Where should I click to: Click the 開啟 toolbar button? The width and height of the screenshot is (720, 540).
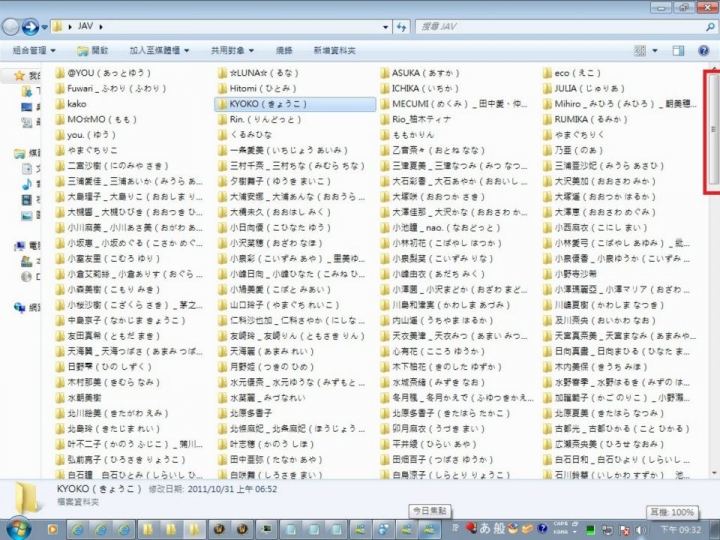coord(93,51)
